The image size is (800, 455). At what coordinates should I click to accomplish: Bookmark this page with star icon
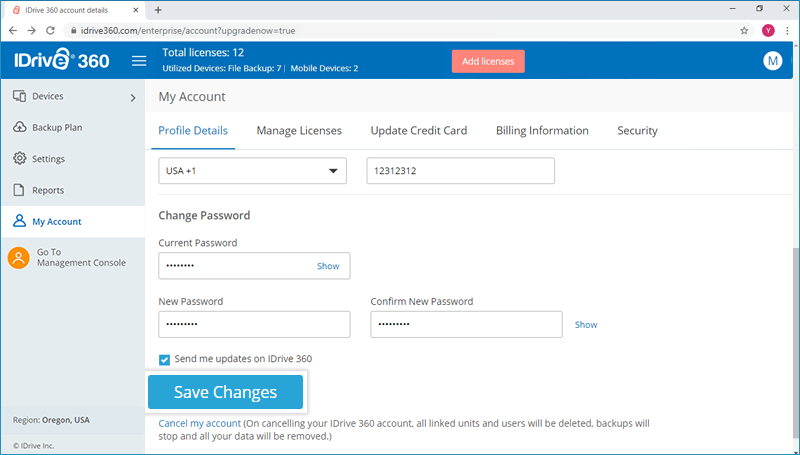(744, 31)
